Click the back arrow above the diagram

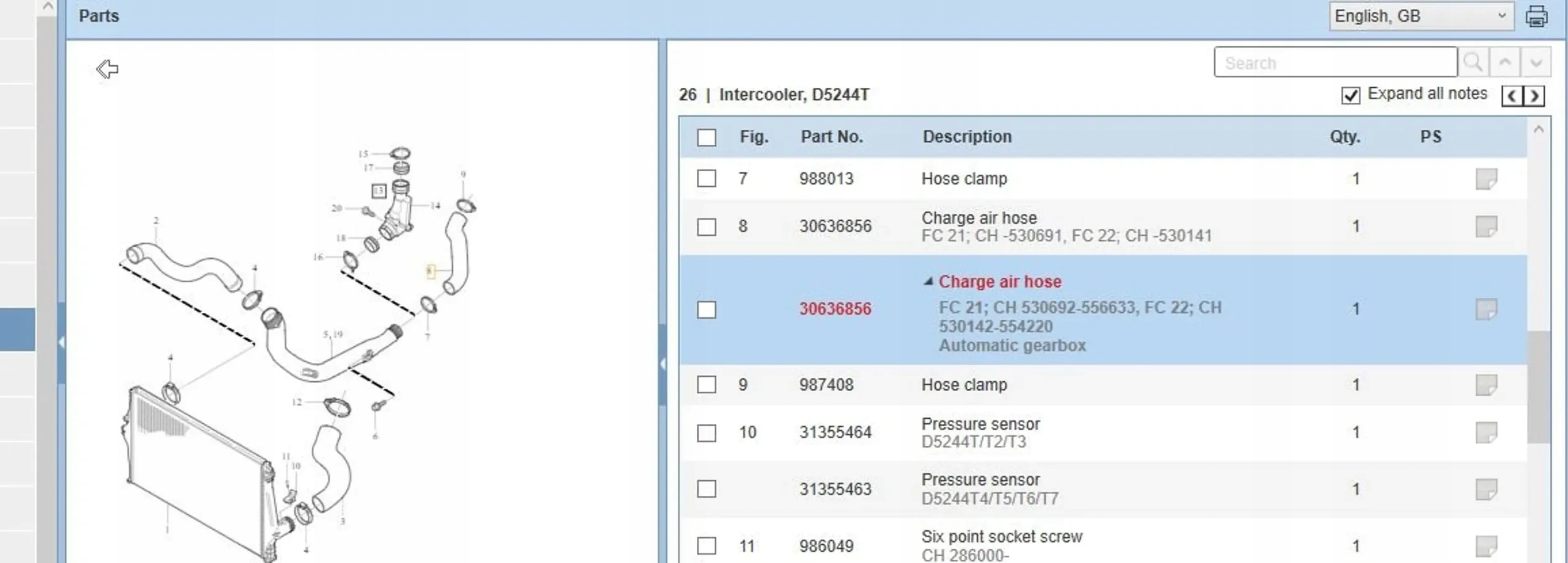pyautogui.click(x=107, y=69)
